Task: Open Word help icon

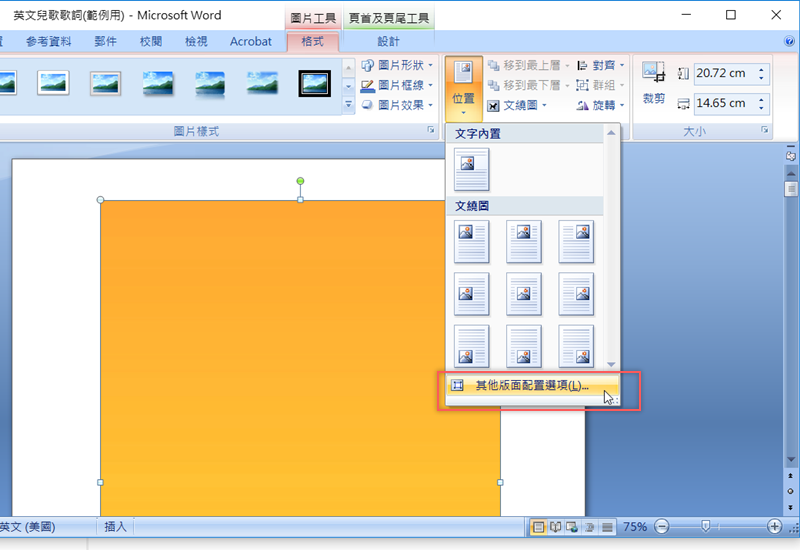Action: point(789,41)
